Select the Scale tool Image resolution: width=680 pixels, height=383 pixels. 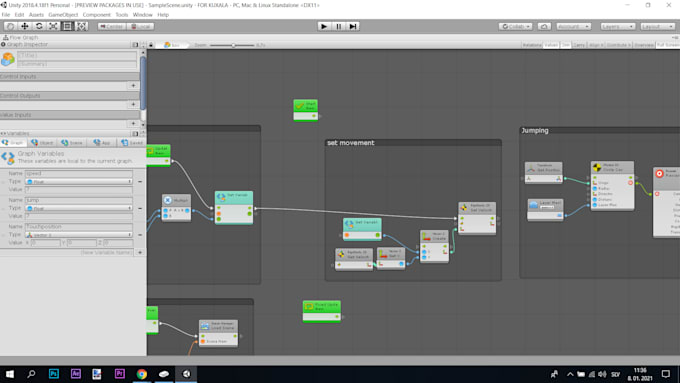point(53,26)
